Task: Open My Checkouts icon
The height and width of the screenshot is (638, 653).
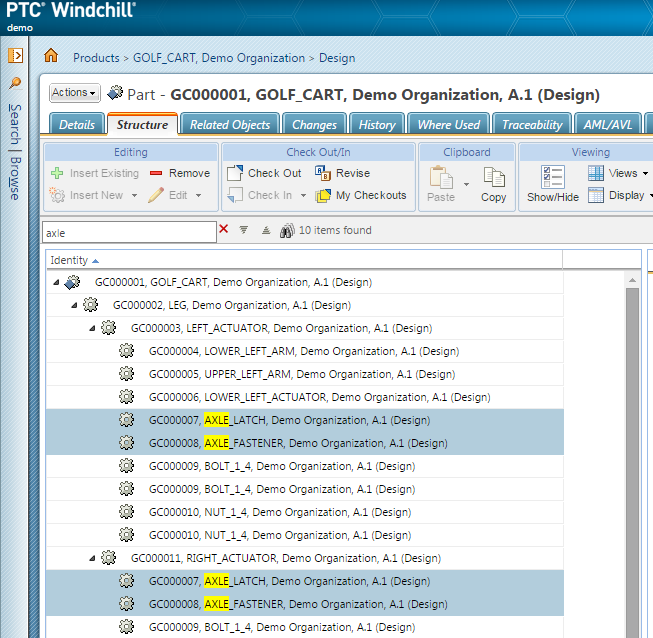Action: click(323, 195)
